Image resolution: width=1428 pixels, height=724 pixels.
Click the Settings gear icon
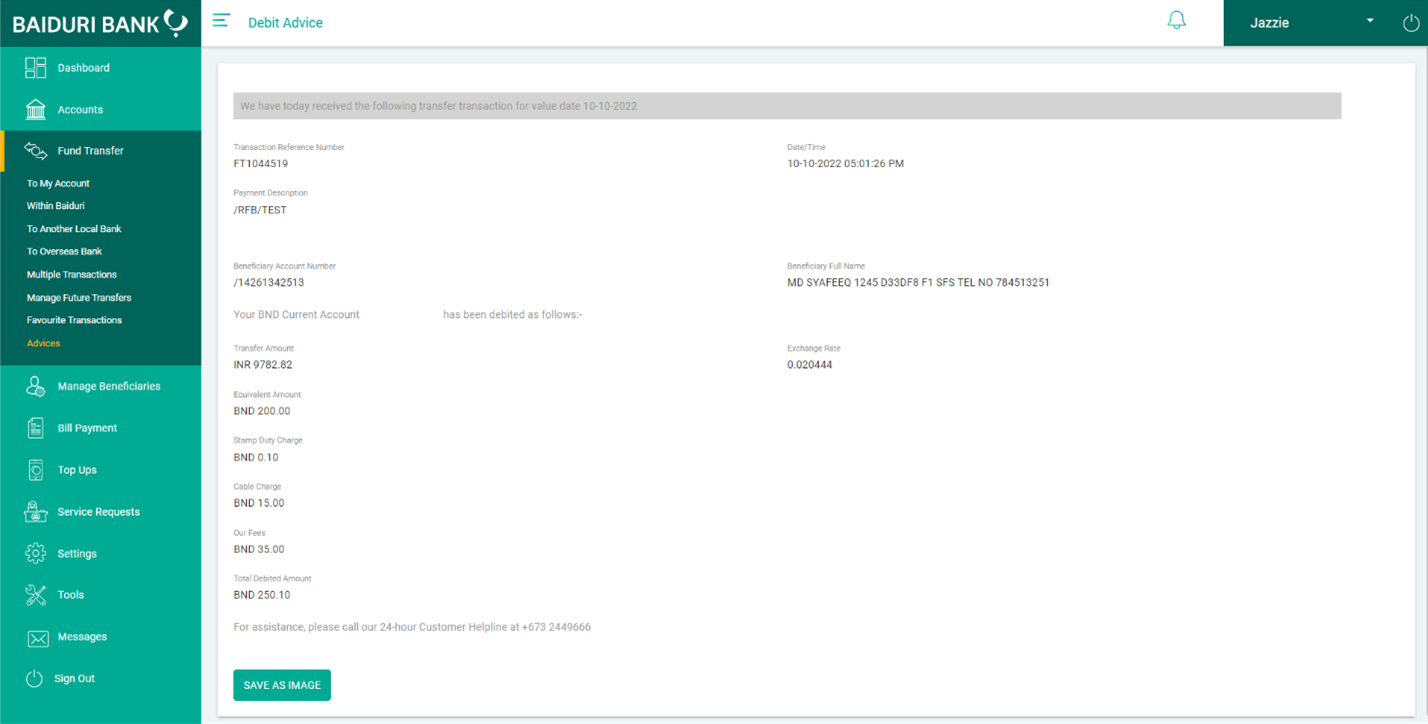point(36,553)
